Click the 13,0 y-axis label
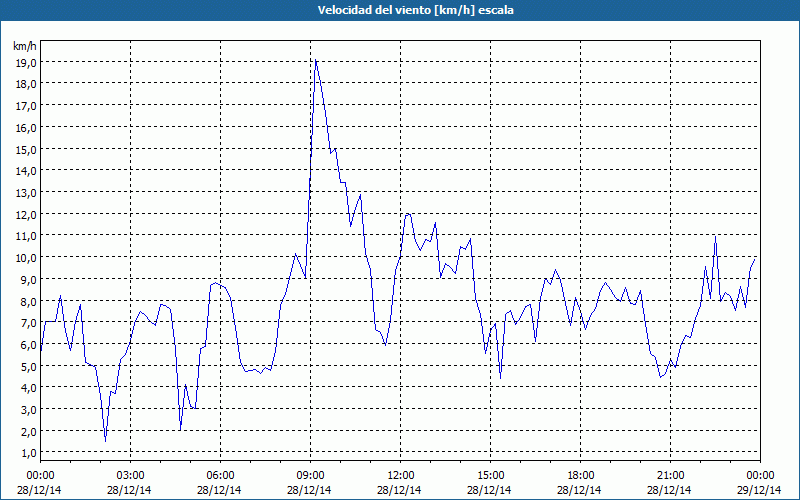Image resolution: width=800 pixels, height=500 pixels. click(x=27, y=193)
